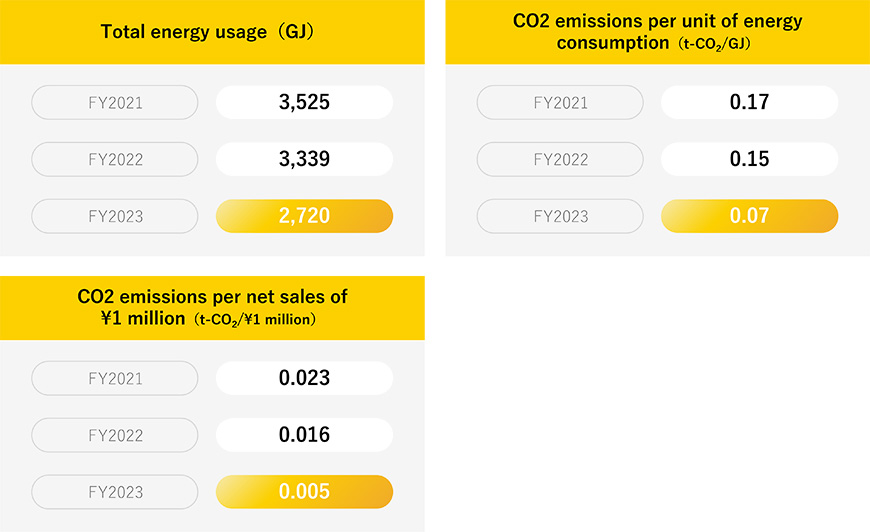
Task: Click the 3,339 energy usage value
Action: coord(304,159)
